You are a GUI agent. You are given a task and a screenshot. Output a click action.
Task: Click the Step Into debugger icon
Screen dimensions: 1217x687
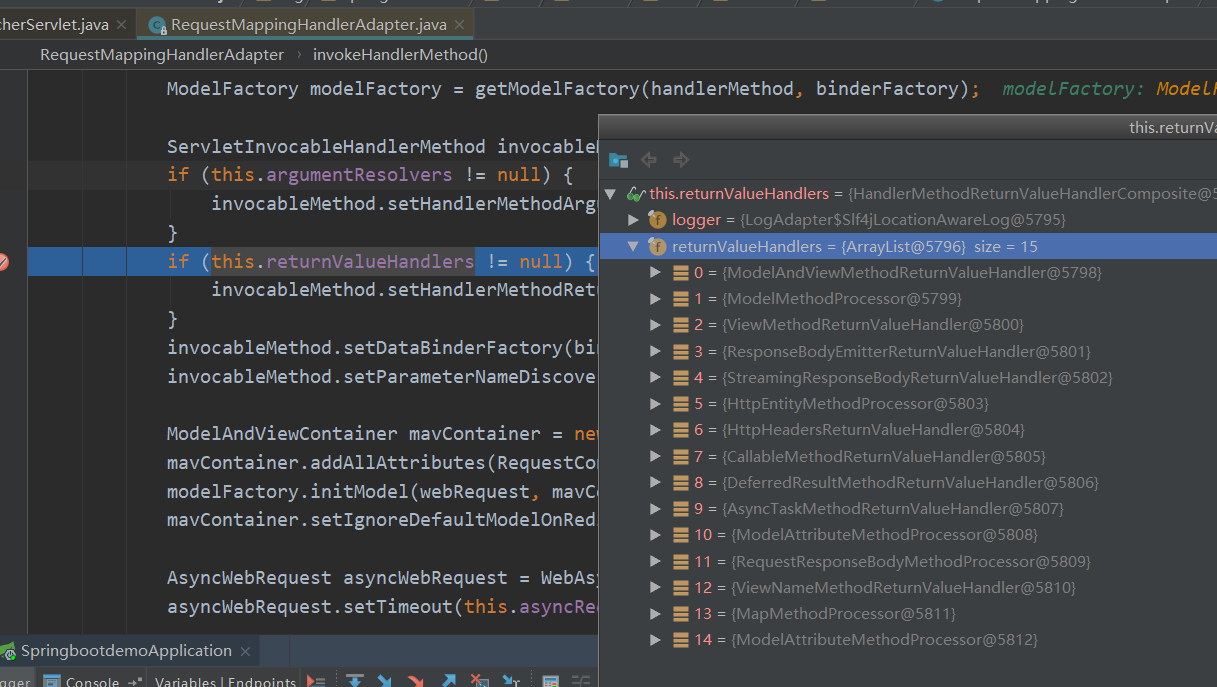[385, 681]
